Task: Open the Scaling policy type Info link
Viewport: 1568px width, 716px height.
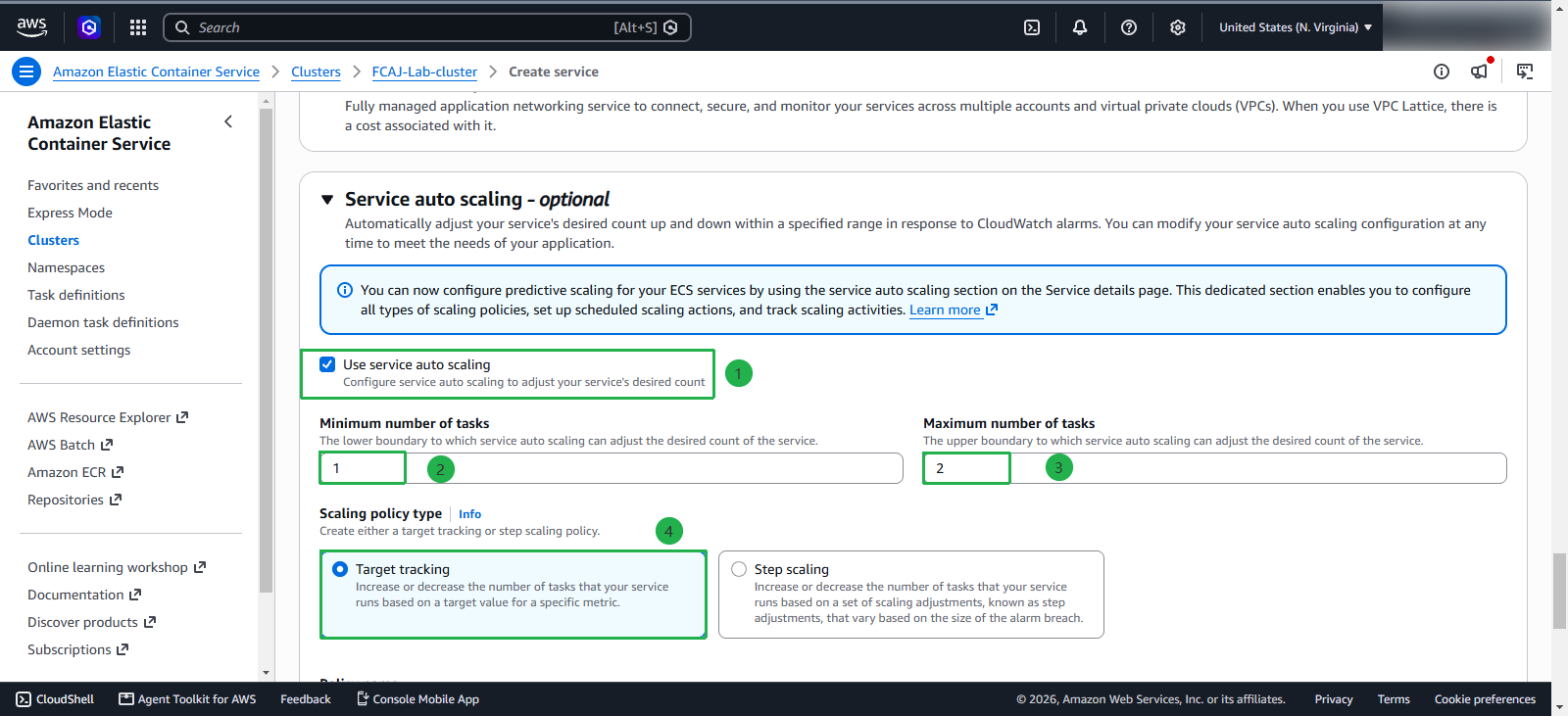Action: click(x=469, y=514)
